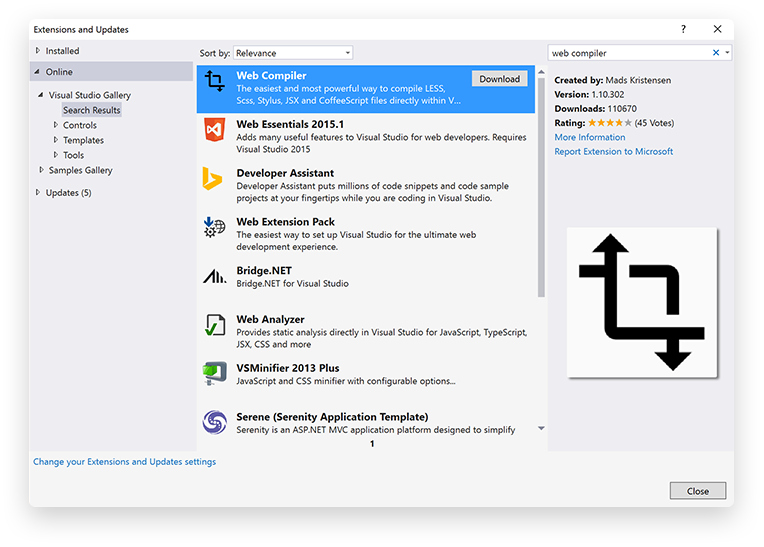Click the Web Compiler extension icon
The height and width of the screenshot is (547, 764).
214,81
